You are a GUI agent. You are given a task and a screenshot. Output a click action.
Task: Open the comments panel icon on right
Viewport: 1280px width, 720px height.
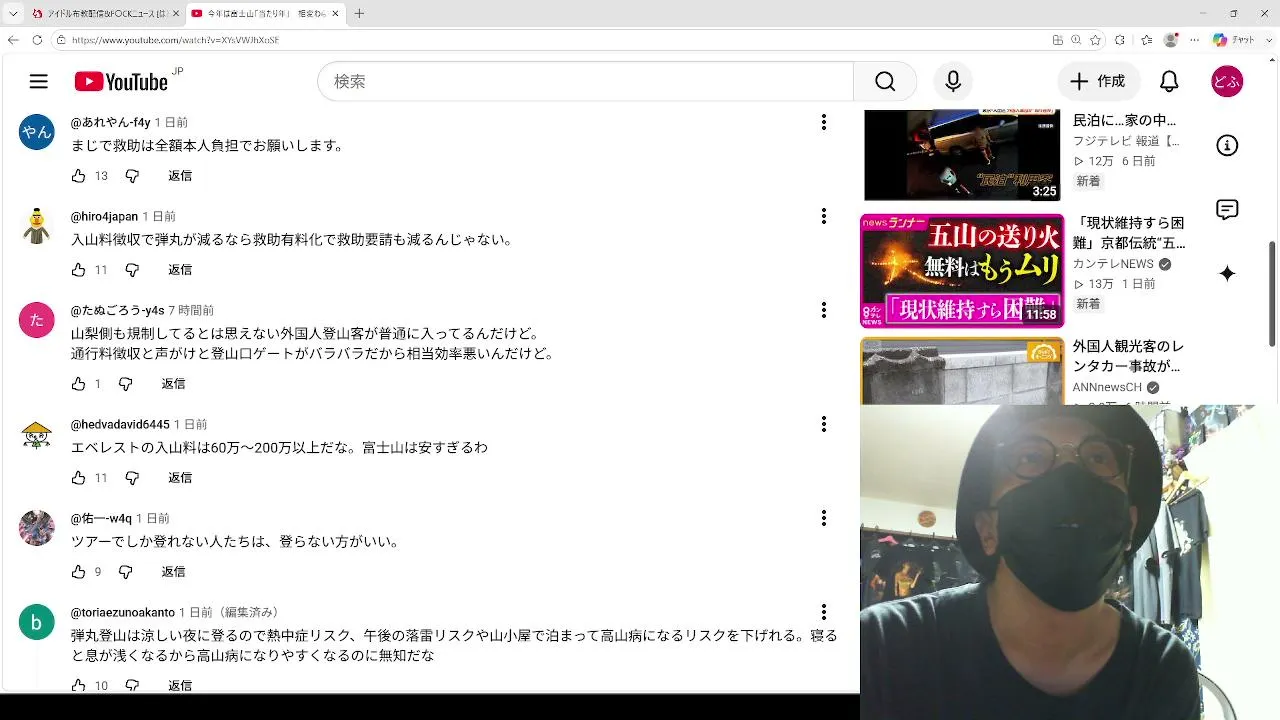pyautogui.click(x=1227, y=210)
